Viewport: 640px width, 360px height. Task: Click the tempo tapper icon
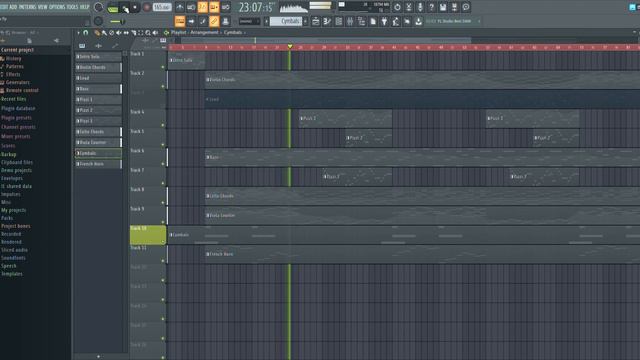[396, 21]
